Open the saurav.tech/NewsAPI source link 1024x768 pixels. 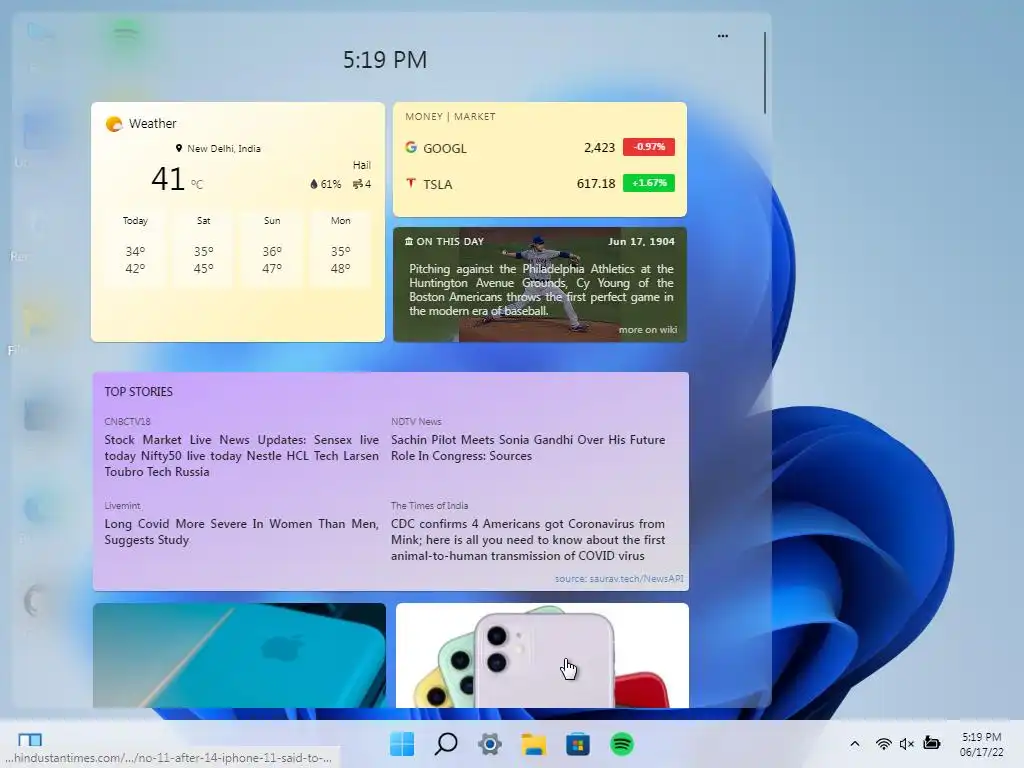619,579
